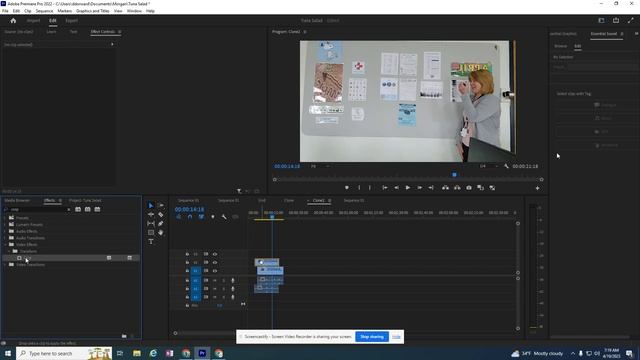Click the Program monitor playhead marker
This screenshot has height=360, width=640.
pos(454,175)
